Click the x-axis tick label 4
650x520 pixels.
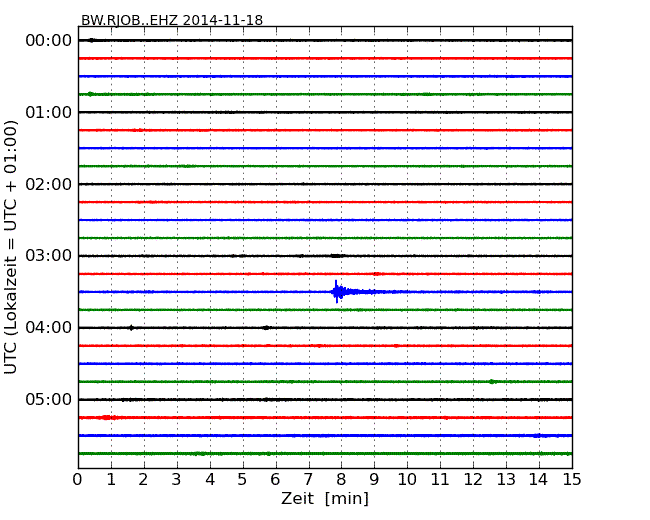(x=210, y=480)
